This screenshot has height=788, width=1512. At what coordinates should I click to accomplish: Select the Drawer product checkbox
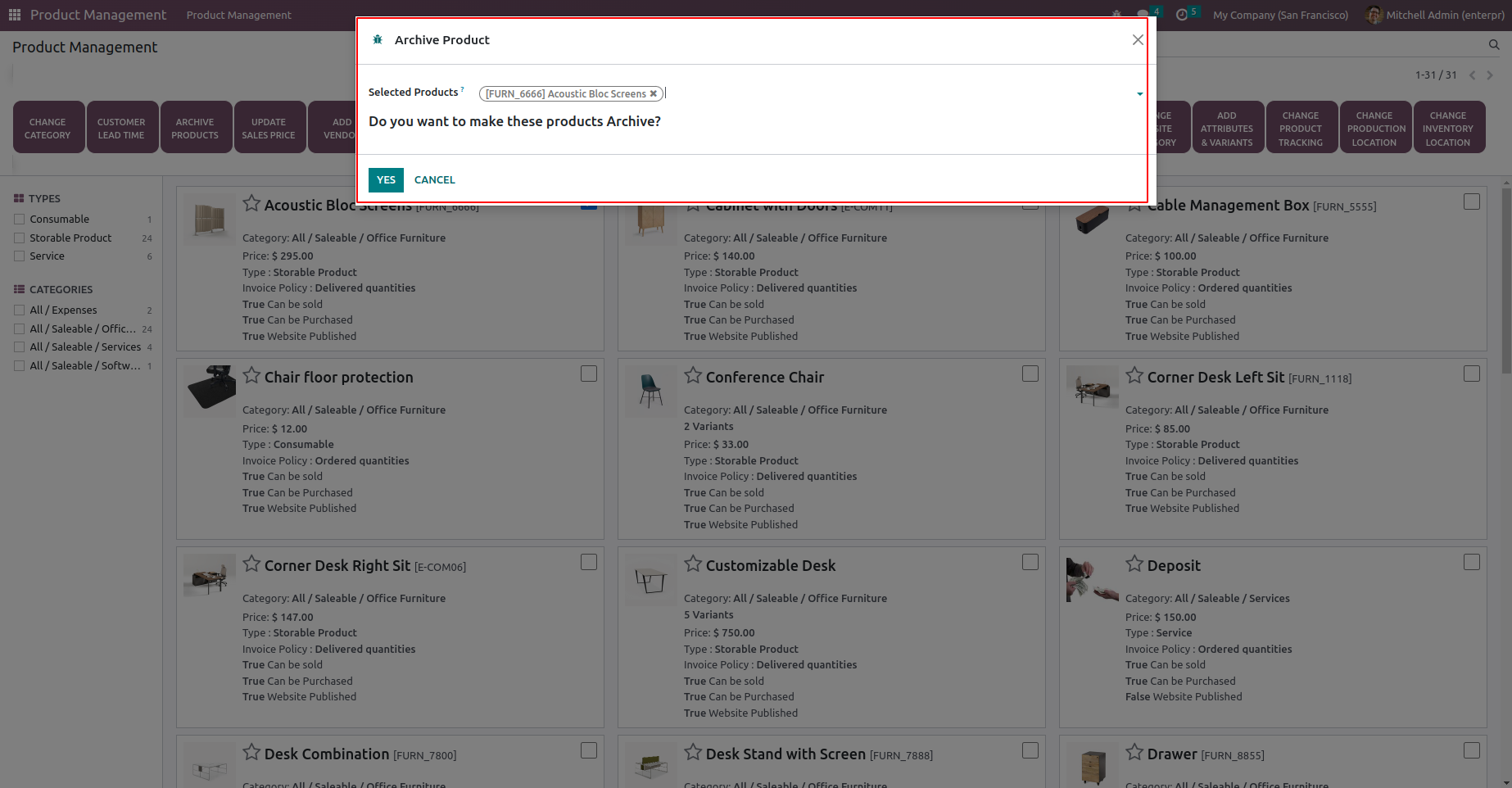tap(1472, 750)
